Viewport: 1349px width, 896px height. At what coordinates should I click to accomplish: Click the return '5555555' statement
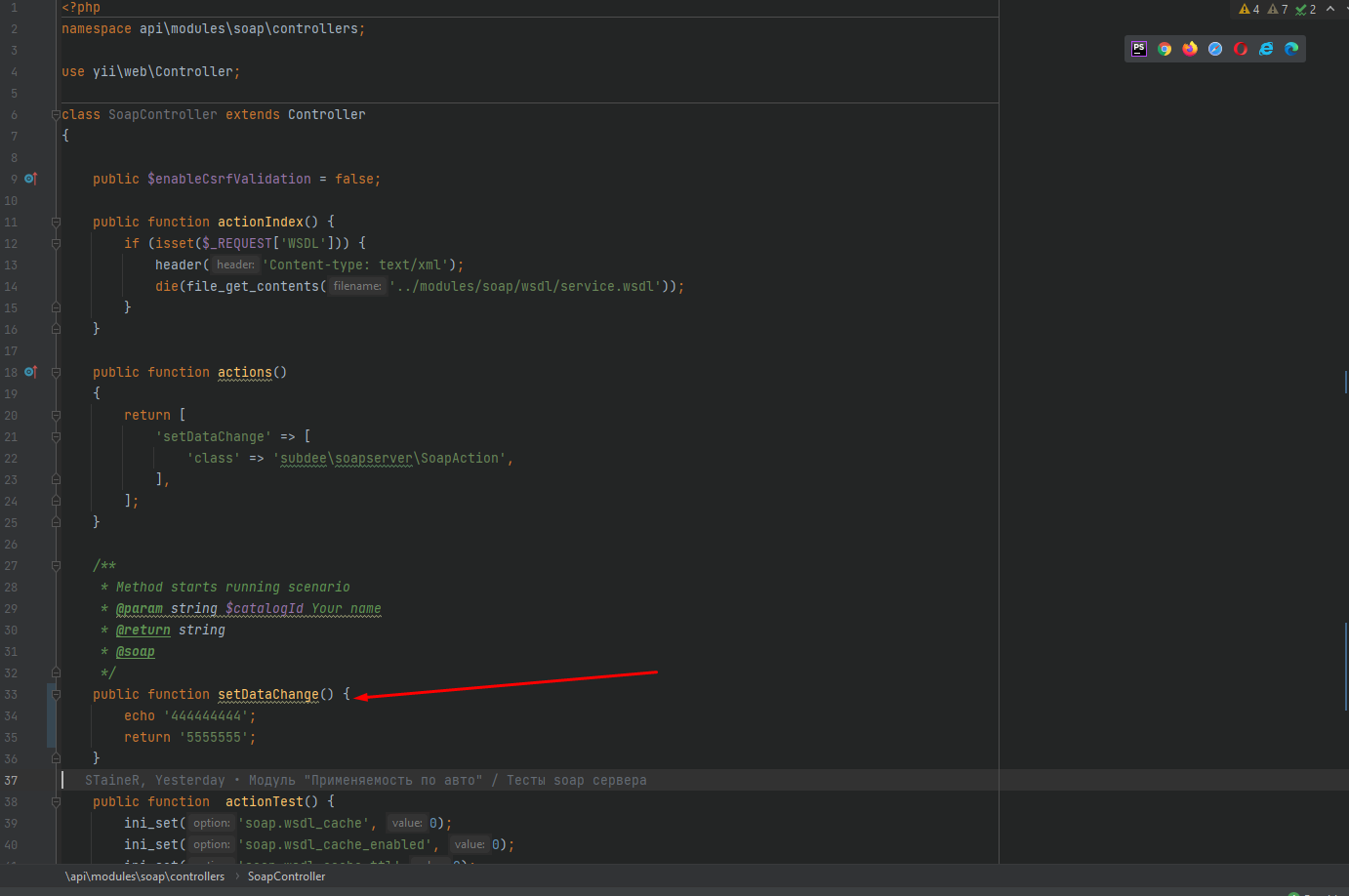pos(190,737)
